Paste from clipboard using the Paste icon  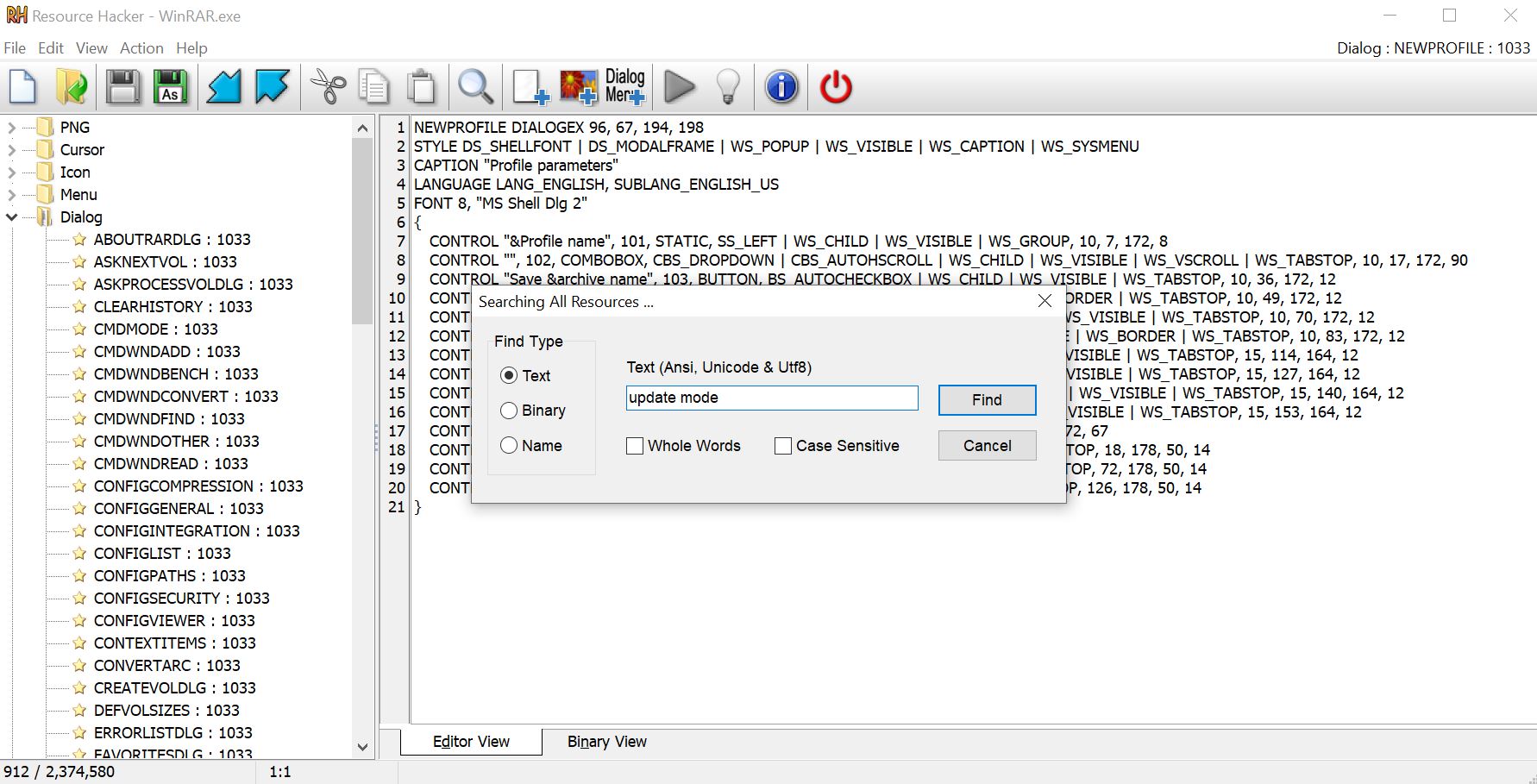(421, 86)
